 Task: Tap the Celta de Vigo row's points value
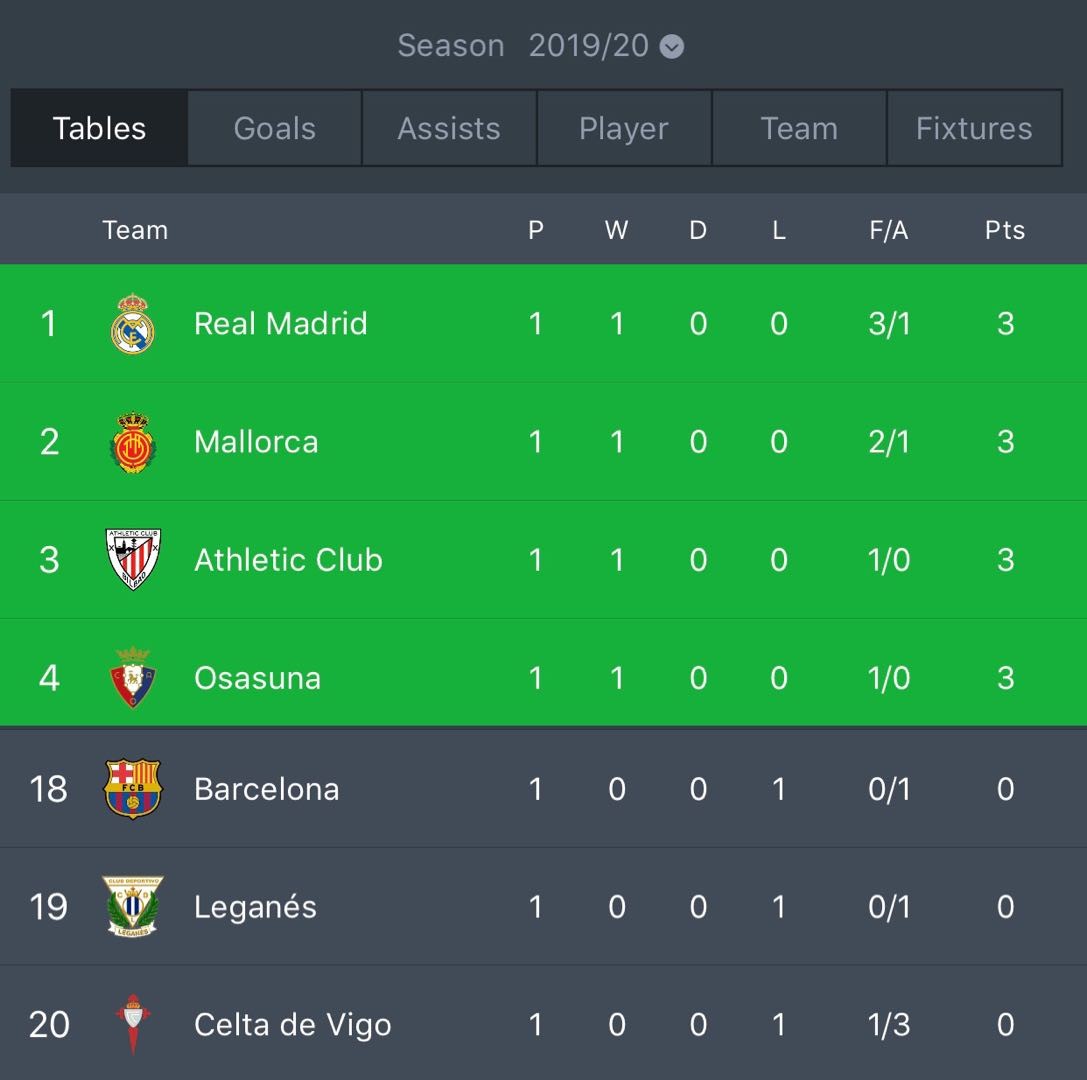pyautogui.click(x=1006, y=1025)
